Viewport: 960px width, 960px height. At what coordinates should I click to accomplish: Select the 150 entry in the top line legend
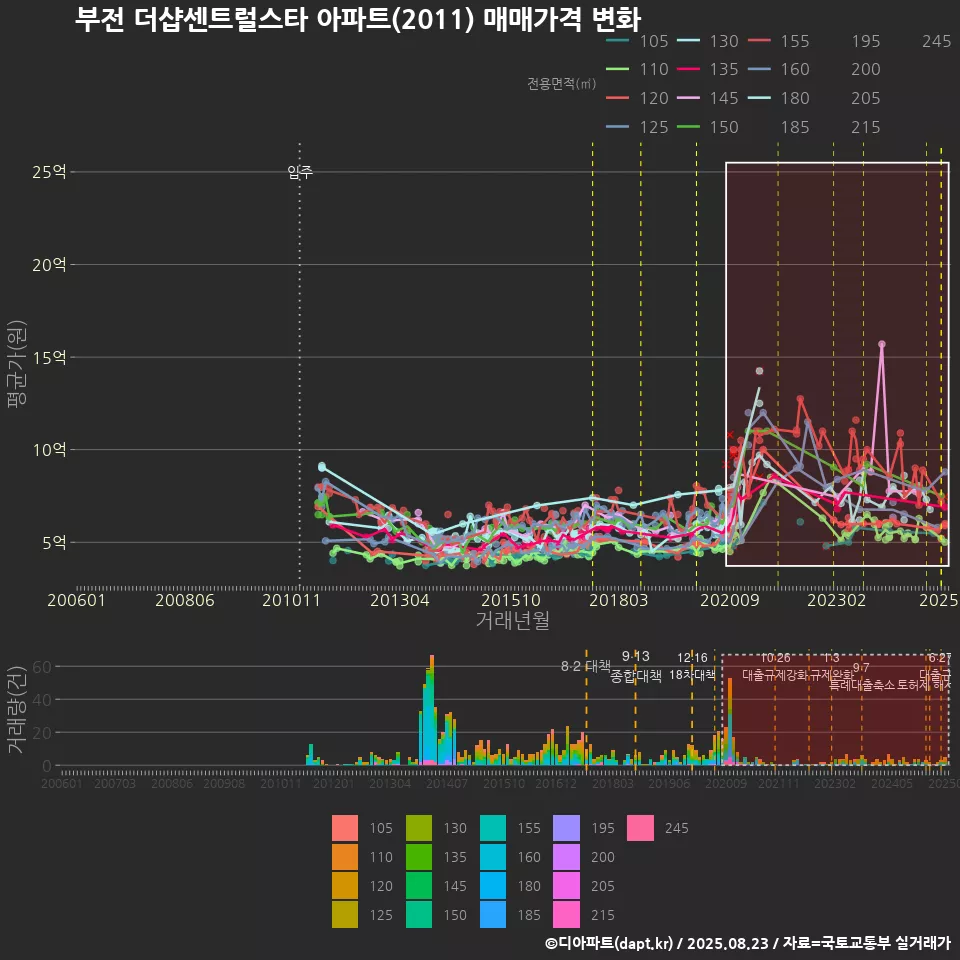click(708, 127)
